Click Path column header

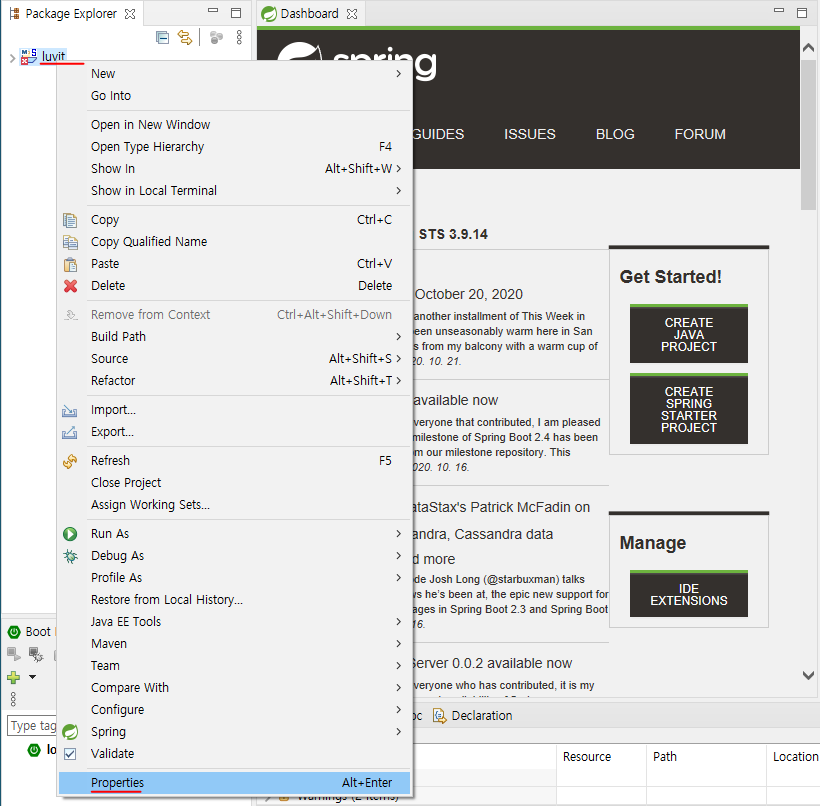point(707,757)
